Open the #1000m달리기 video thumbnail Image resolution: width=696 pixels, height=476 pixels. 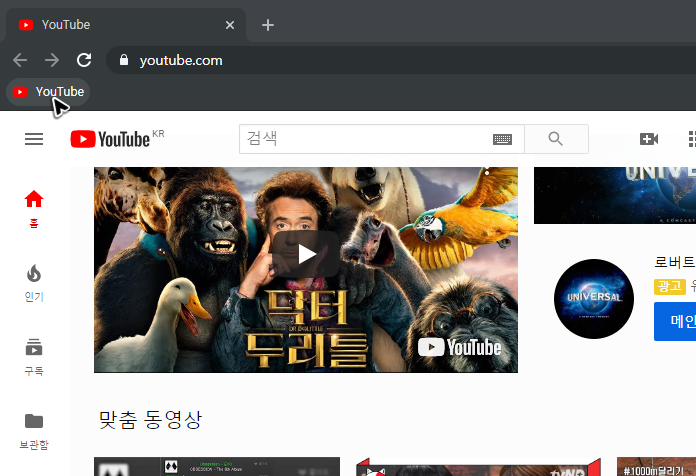coord(656,466)
